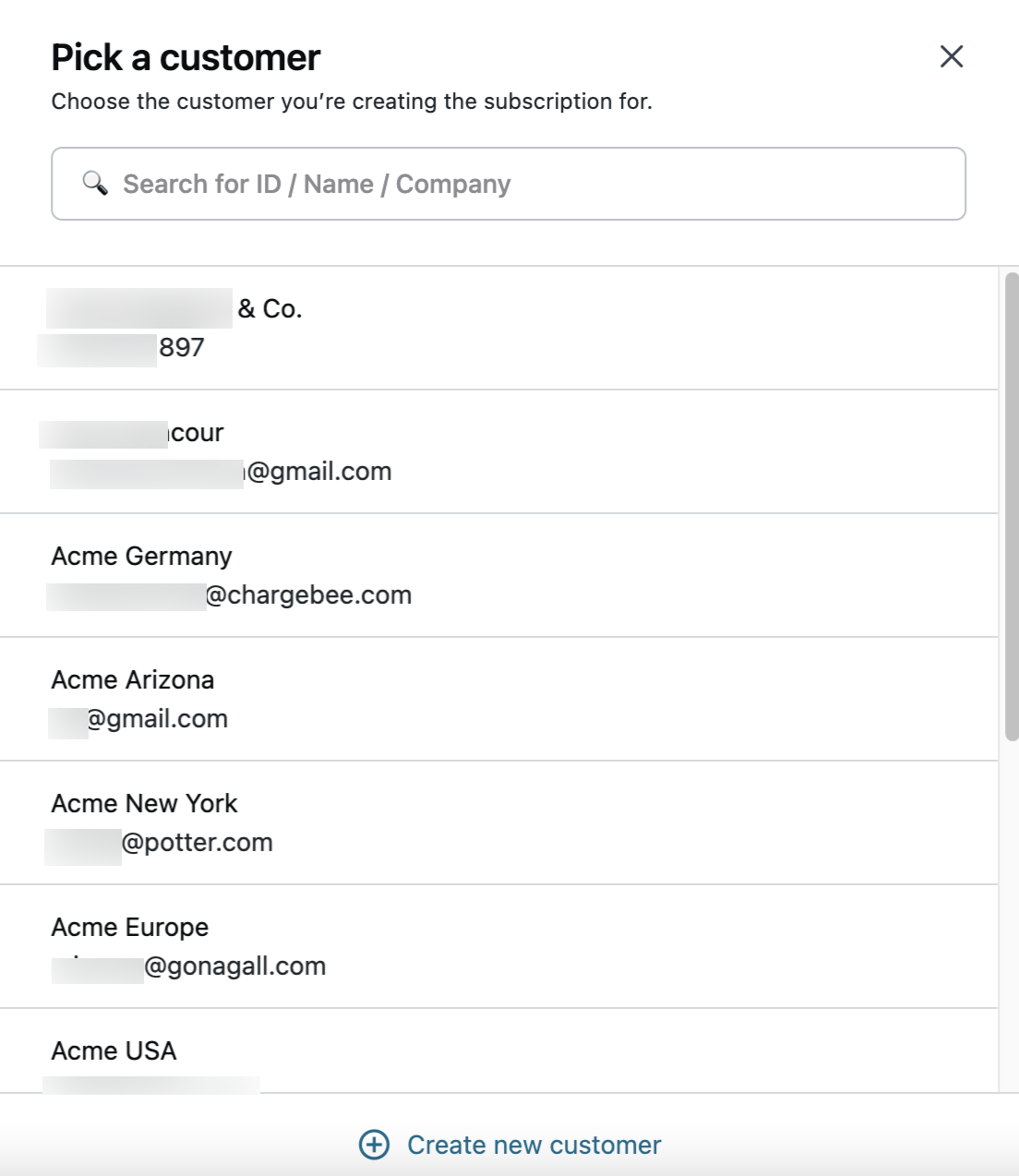
Task: Click the plus icon beside Create new customer
Action: coord(374,1145)
